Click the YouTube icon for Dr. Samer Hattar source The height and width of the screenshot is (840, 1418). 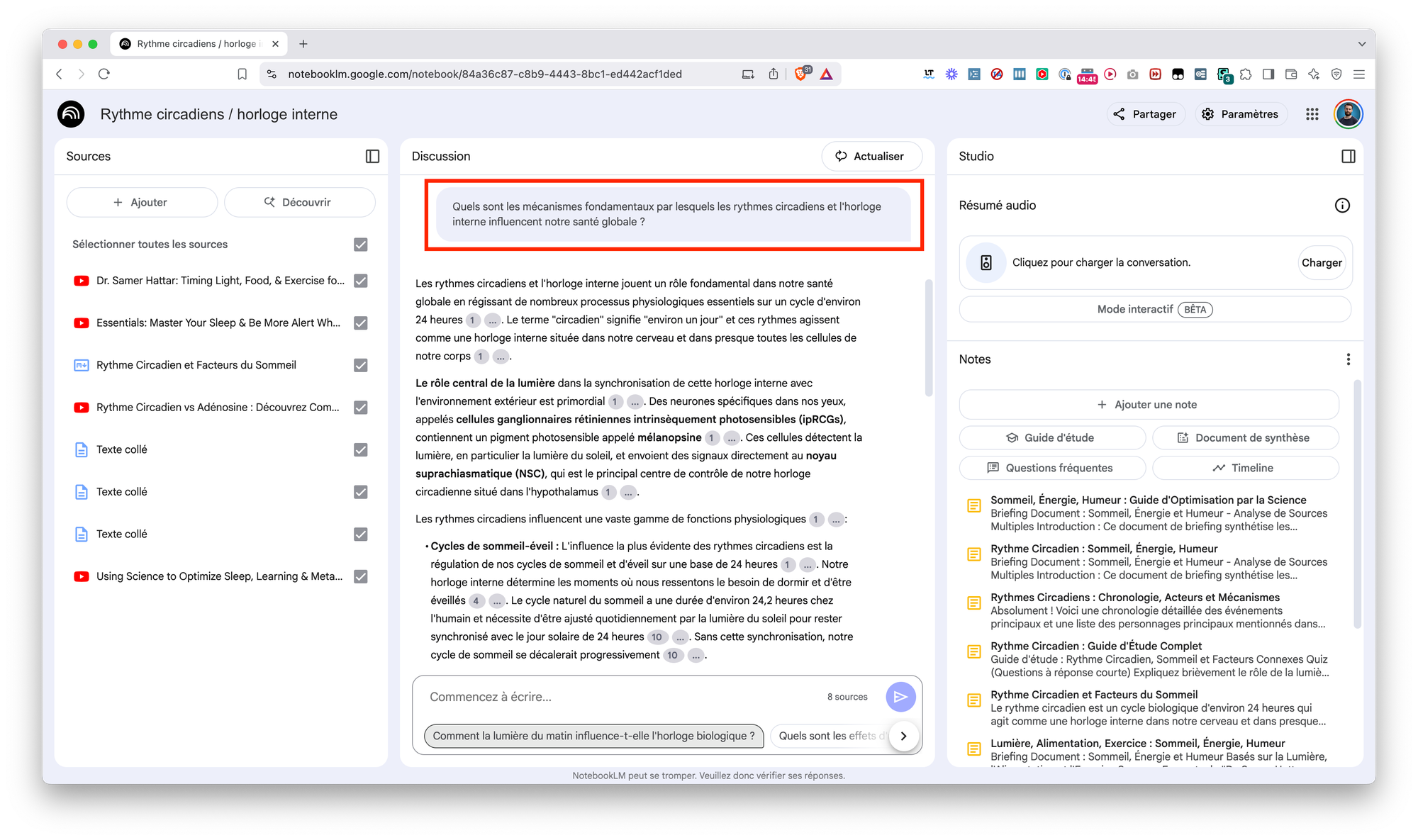(82, 281)
